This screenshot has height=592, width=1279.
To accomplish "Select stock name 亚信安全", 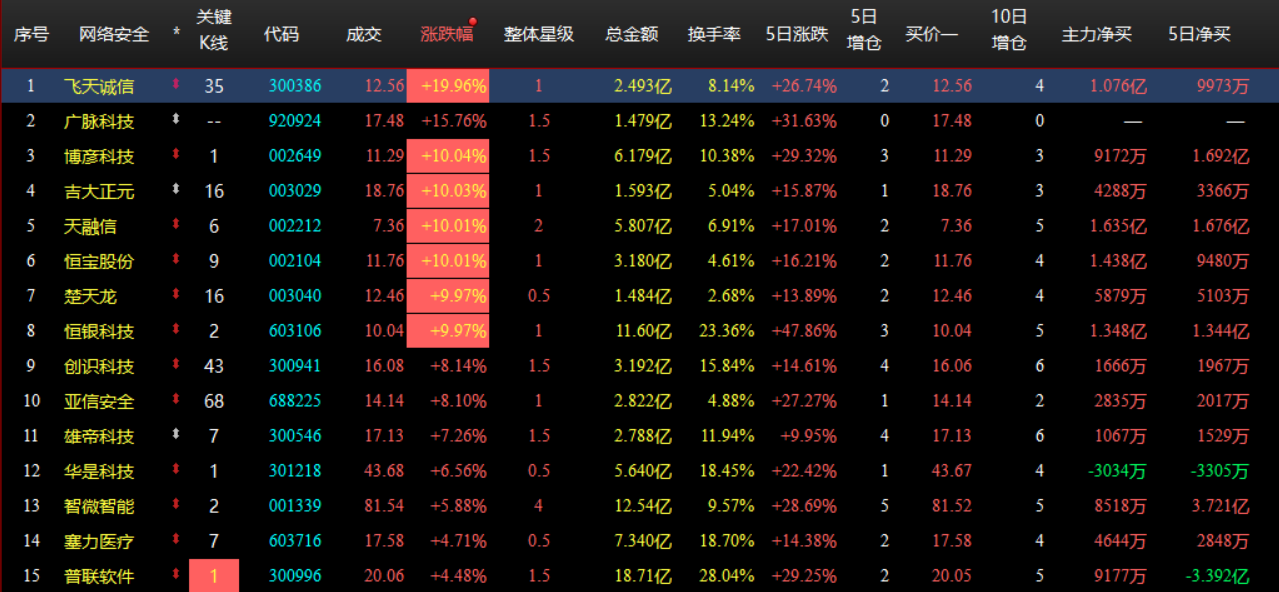I will [98, 401].
